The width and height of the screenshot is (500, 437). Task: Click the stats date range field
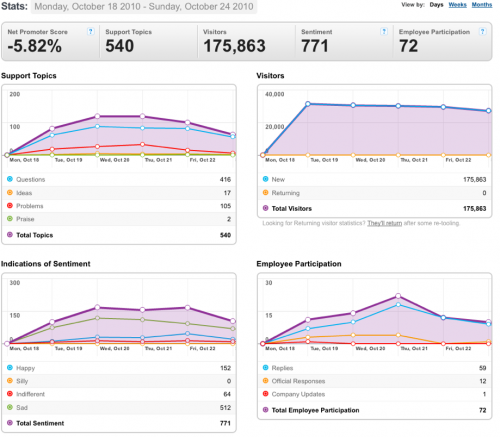pos(144,7)
